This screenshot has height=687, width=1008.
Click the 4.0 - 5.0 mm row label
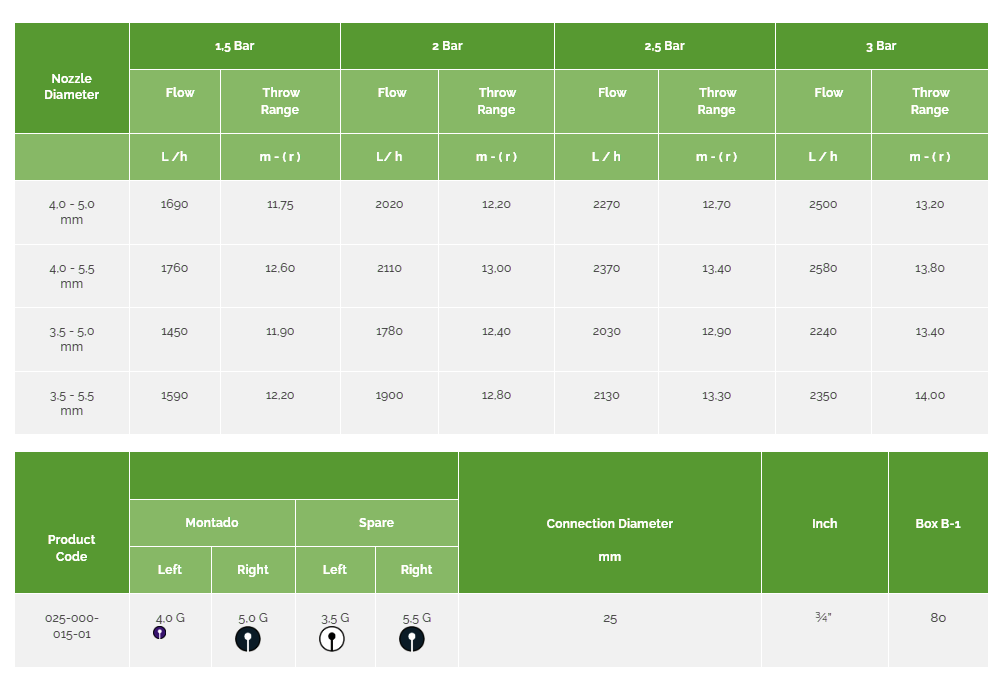[x=72, y=212]
